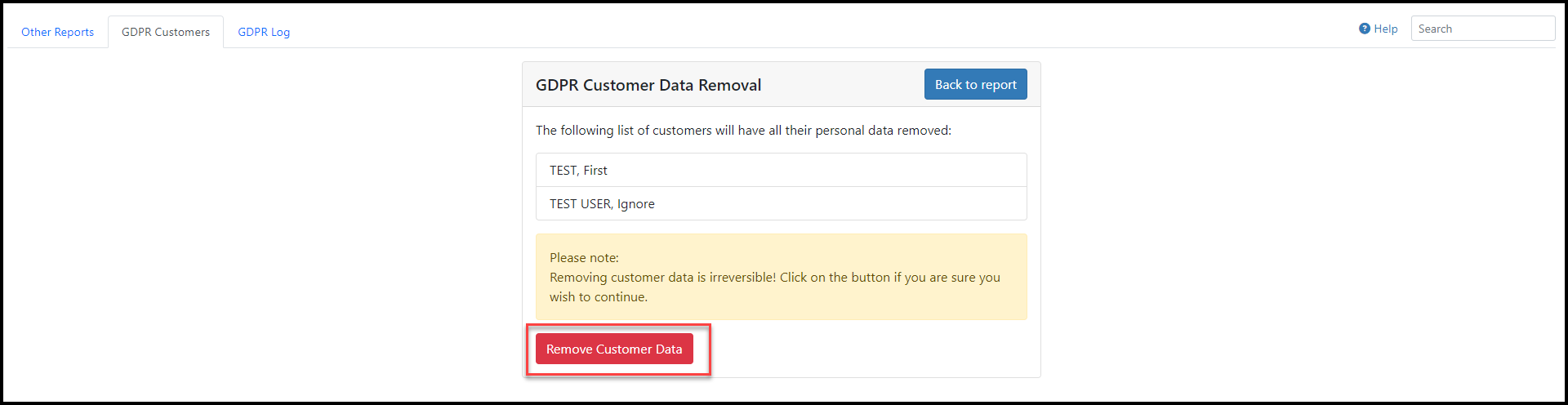The width and height of the screenshot is (1568, 405).
Task: Confirm with the red Remove Customer Data button
Action: (x=614, y=349)
